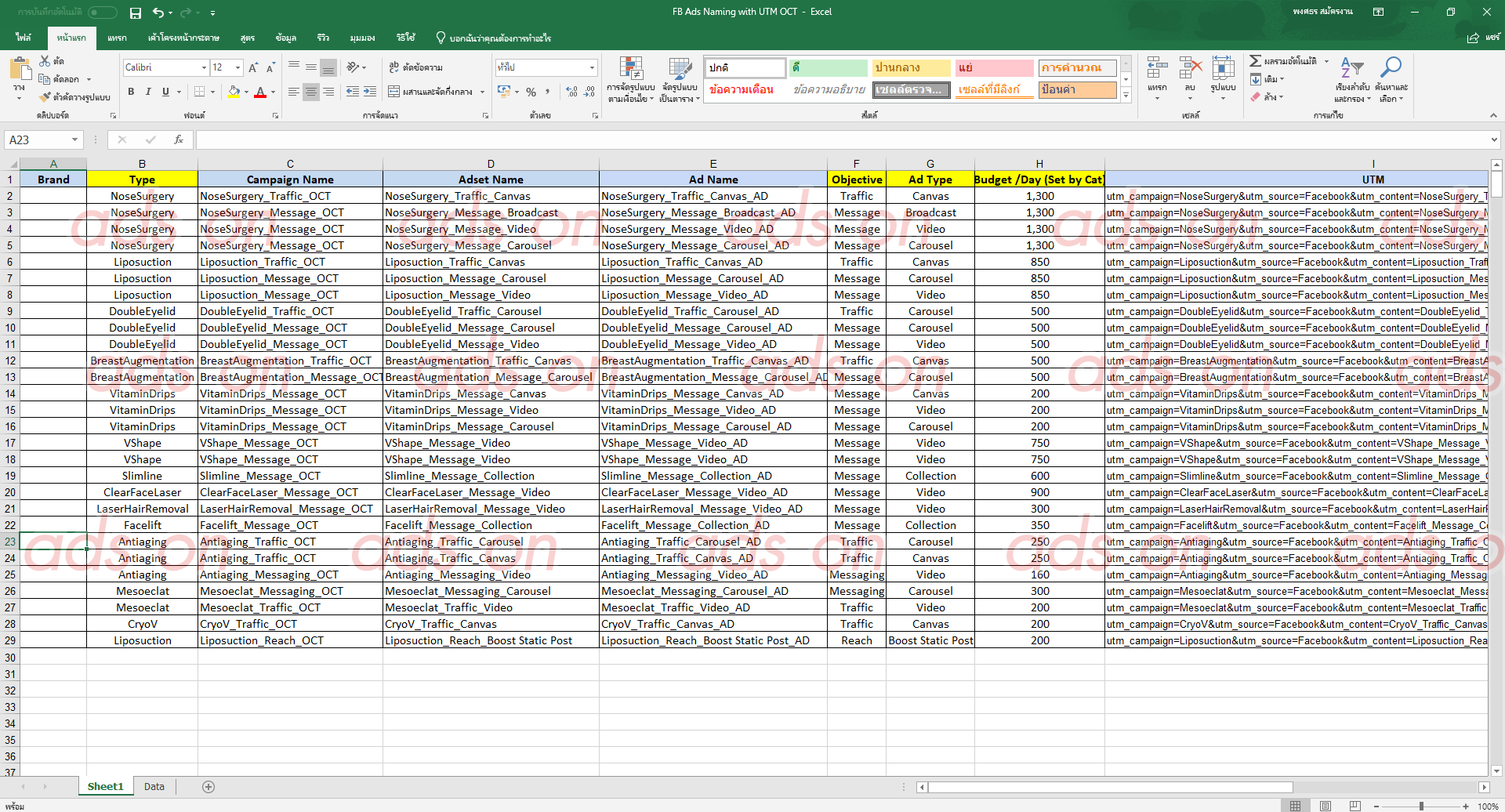Toggle the AutoSave switch
Image resolution: width=1505 pixels, height=812 pixels.
pos(102,13)
